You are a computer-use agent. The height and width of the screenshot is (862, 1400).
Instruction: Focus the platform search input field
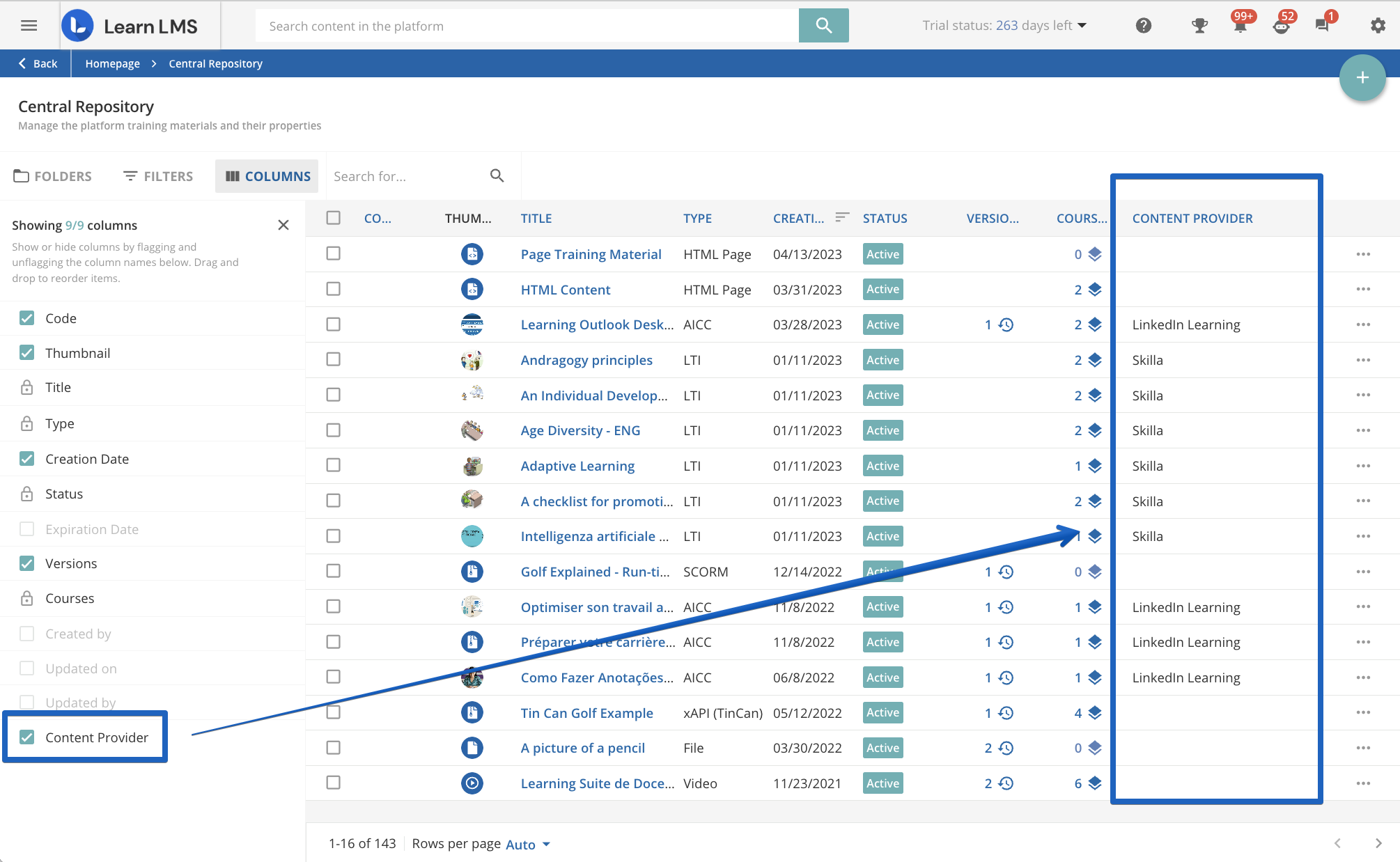click(527, 26)
